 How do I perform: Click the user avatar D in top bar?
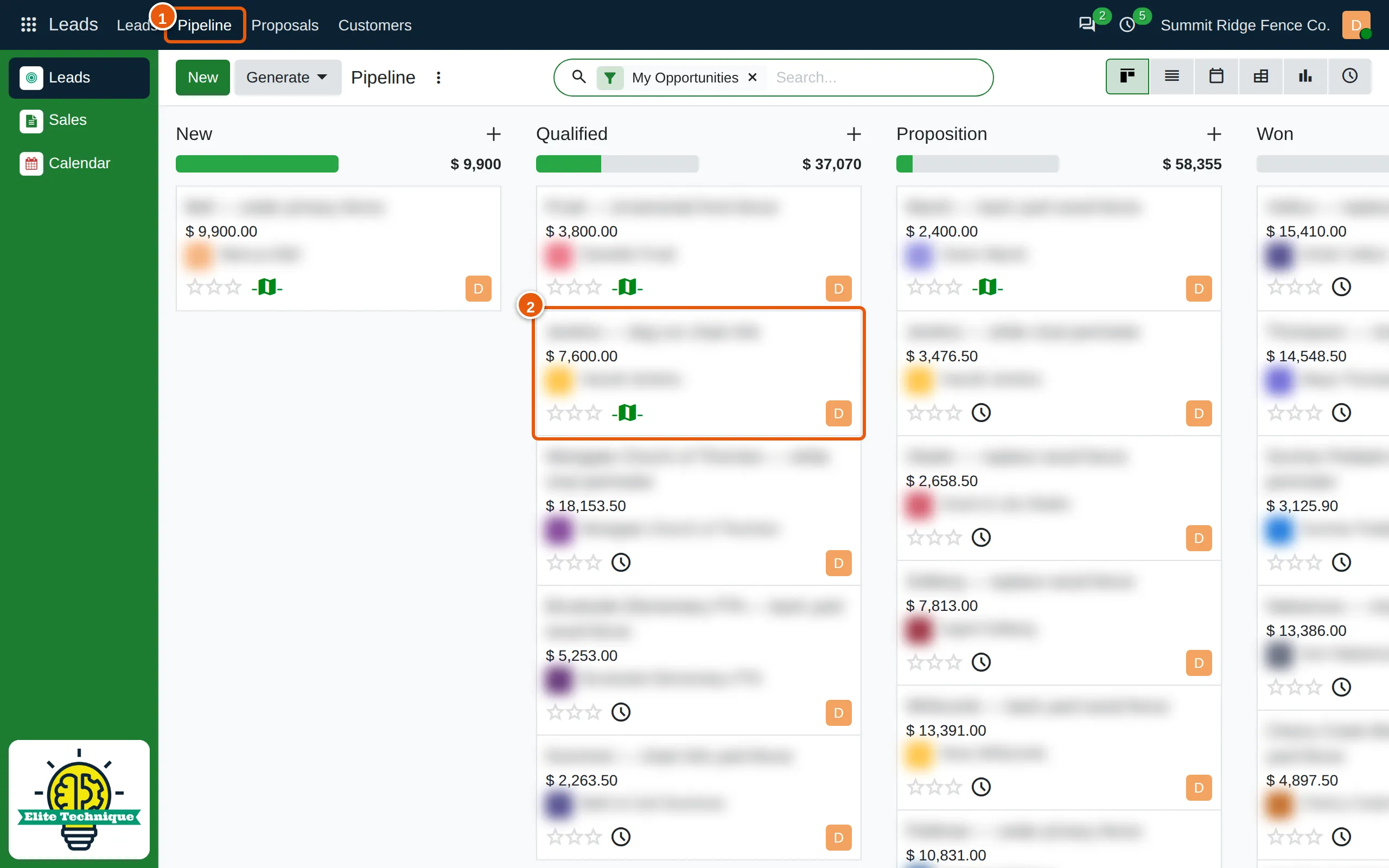1356,25
